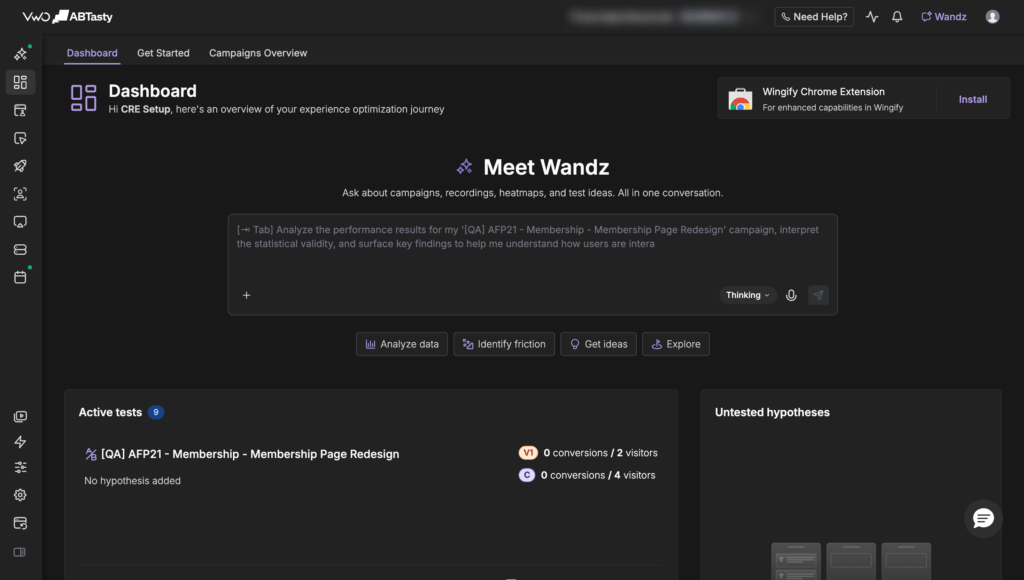The image size is (1024, 580).
Task: Open the user profile avatar menu
Action: [992, 17]
